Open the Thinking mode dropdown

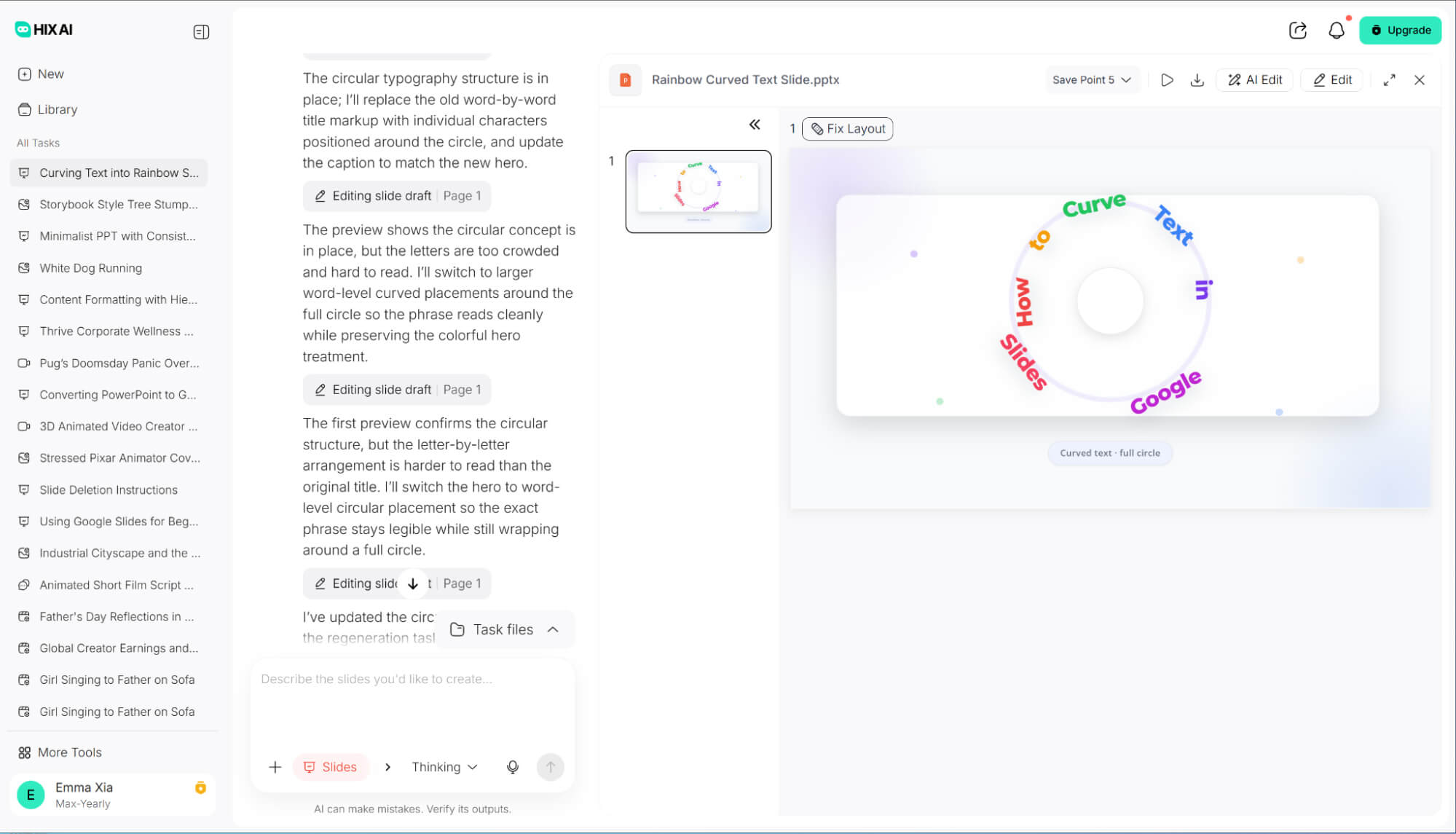(x=444, y=767)
